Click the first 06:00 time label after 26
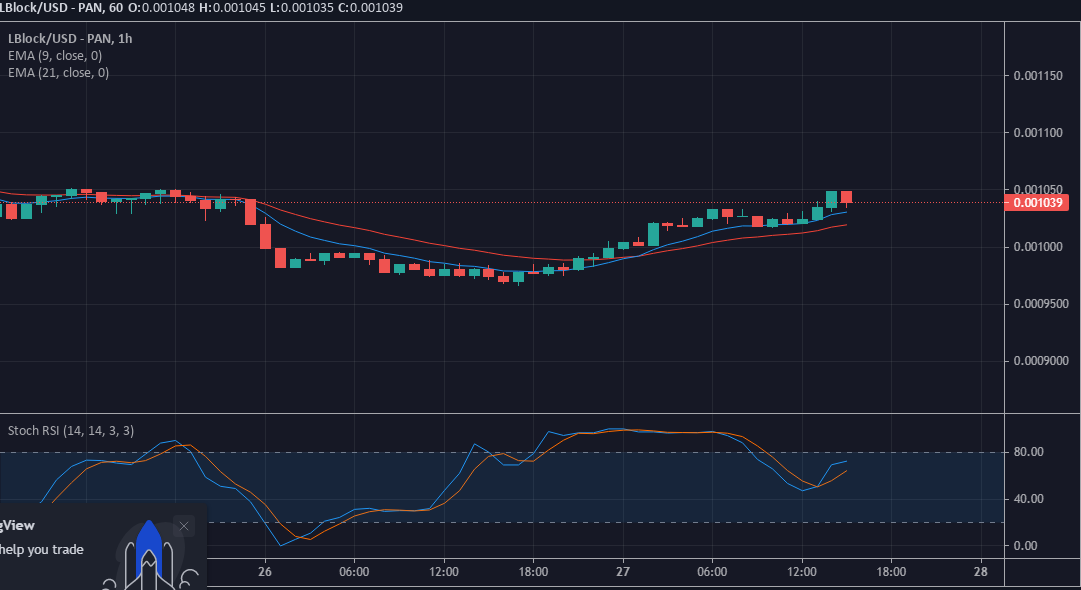1081x590 pixels. pyautogui.click(x=354, y=571)
